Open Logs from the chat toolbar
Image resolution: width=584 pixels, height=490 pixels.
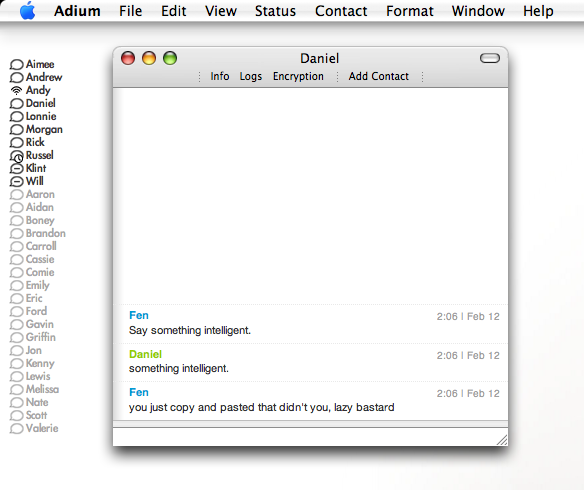click(x=251, y=76)
